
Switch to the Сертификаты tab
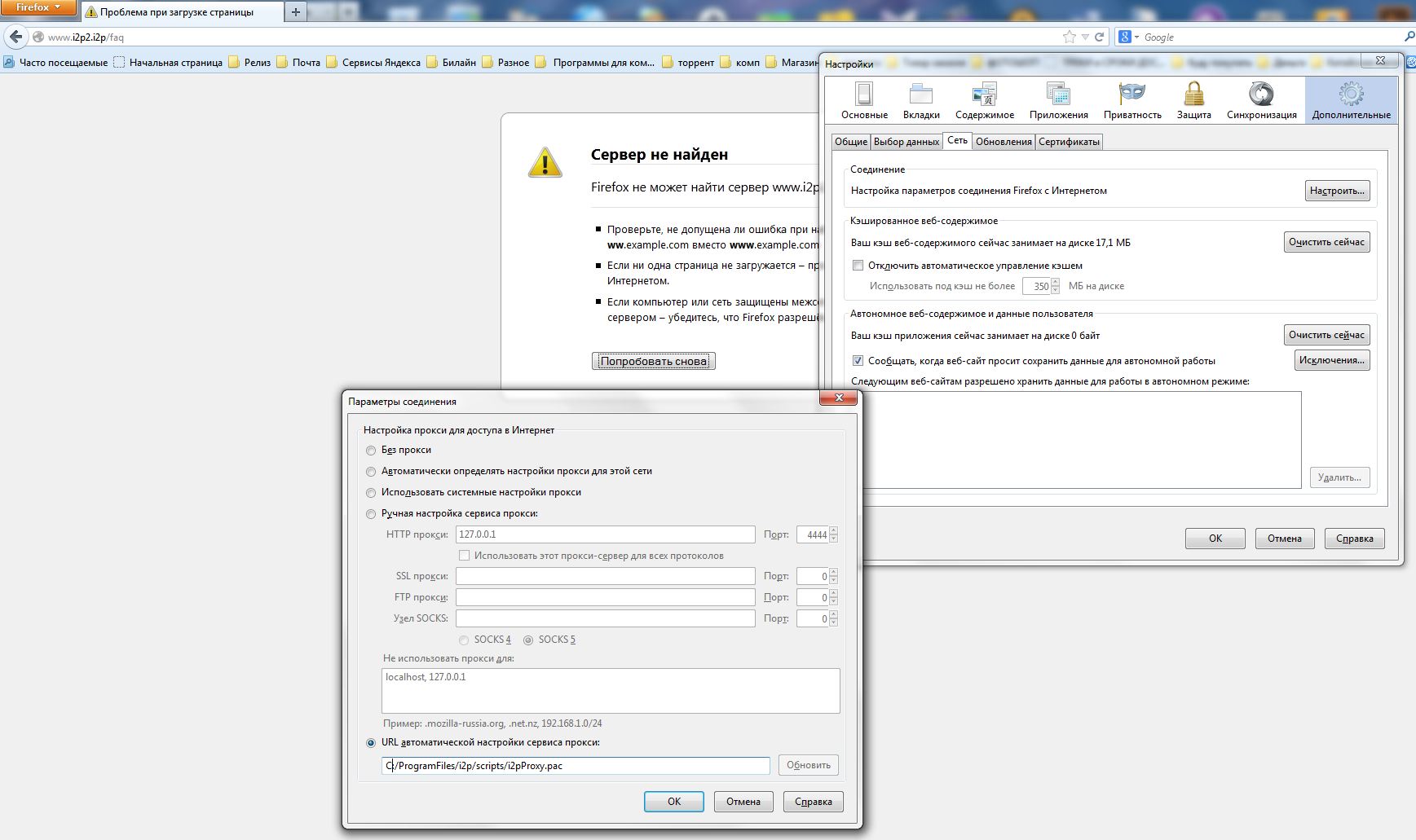pos(1069,142)
